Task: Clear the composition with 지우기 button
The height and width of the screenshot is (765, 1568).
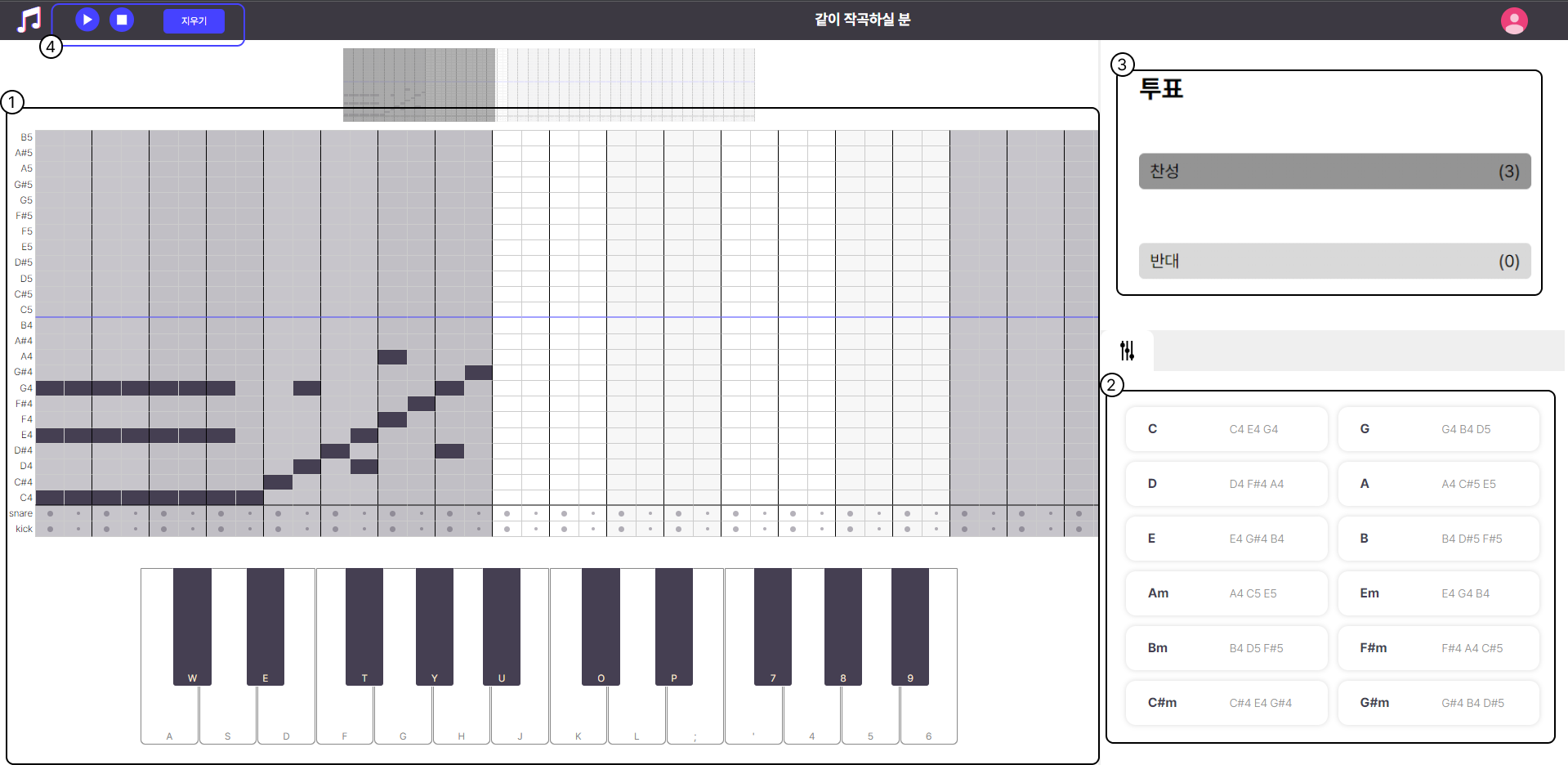Action: click(194, 21)
